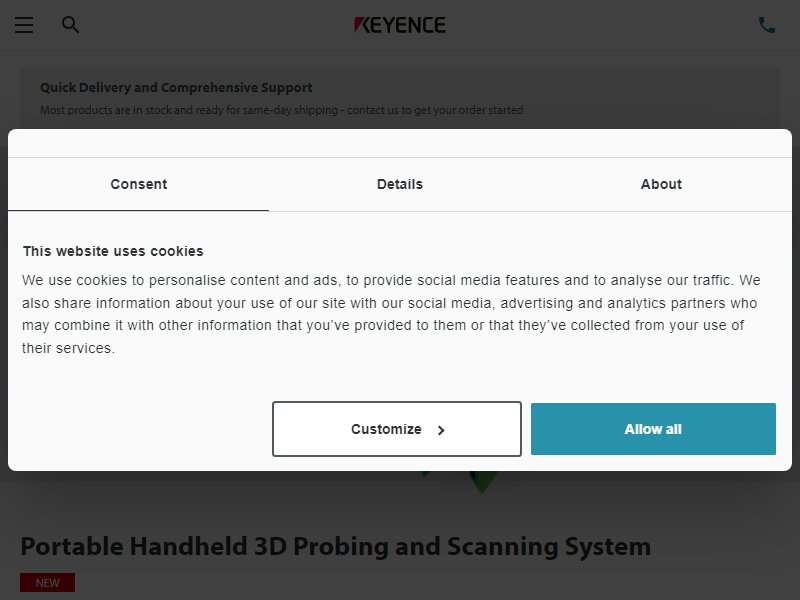Click the underline beneath the Consent tab
Viewport: 800px width, 600px height.
coord(138,210)
